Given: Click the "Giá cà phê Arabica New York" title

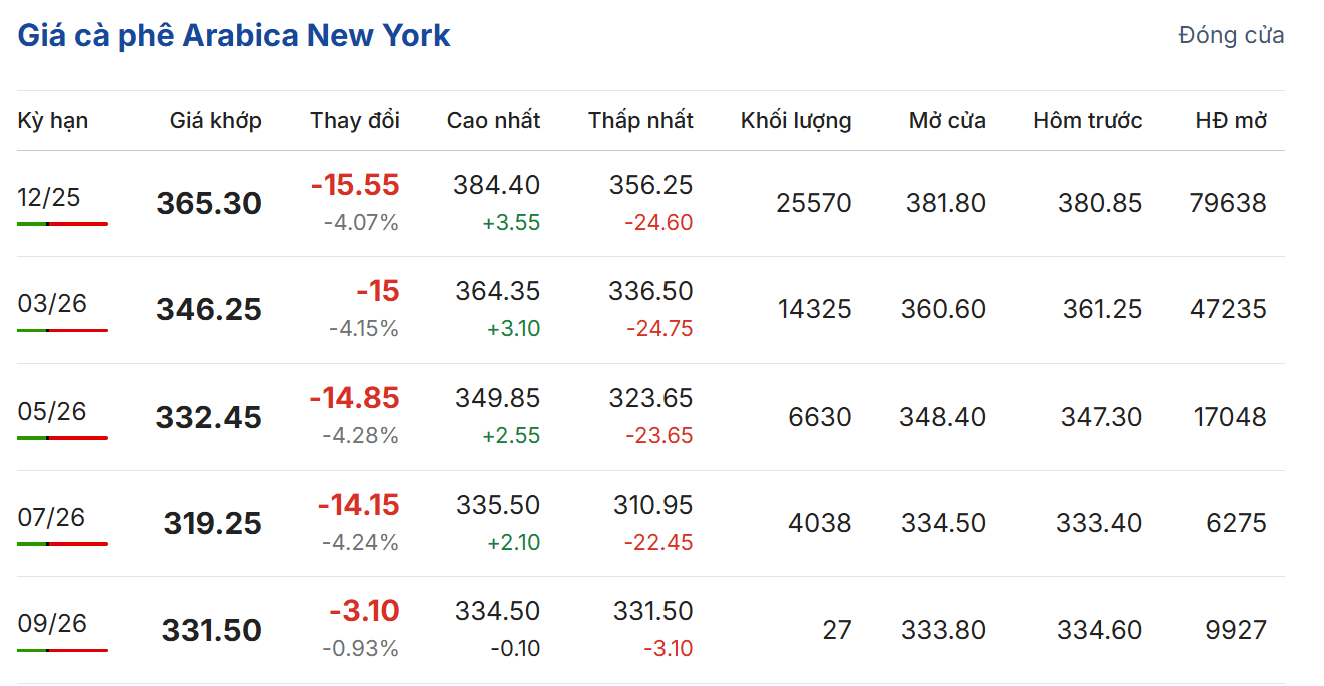Looking at the screenshot, I should pyautogui.click(x=234, y=36).
